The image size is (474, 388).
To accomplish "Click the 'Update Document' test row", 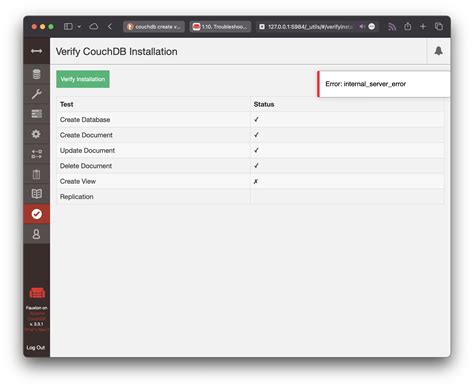I will click(250, 150).
